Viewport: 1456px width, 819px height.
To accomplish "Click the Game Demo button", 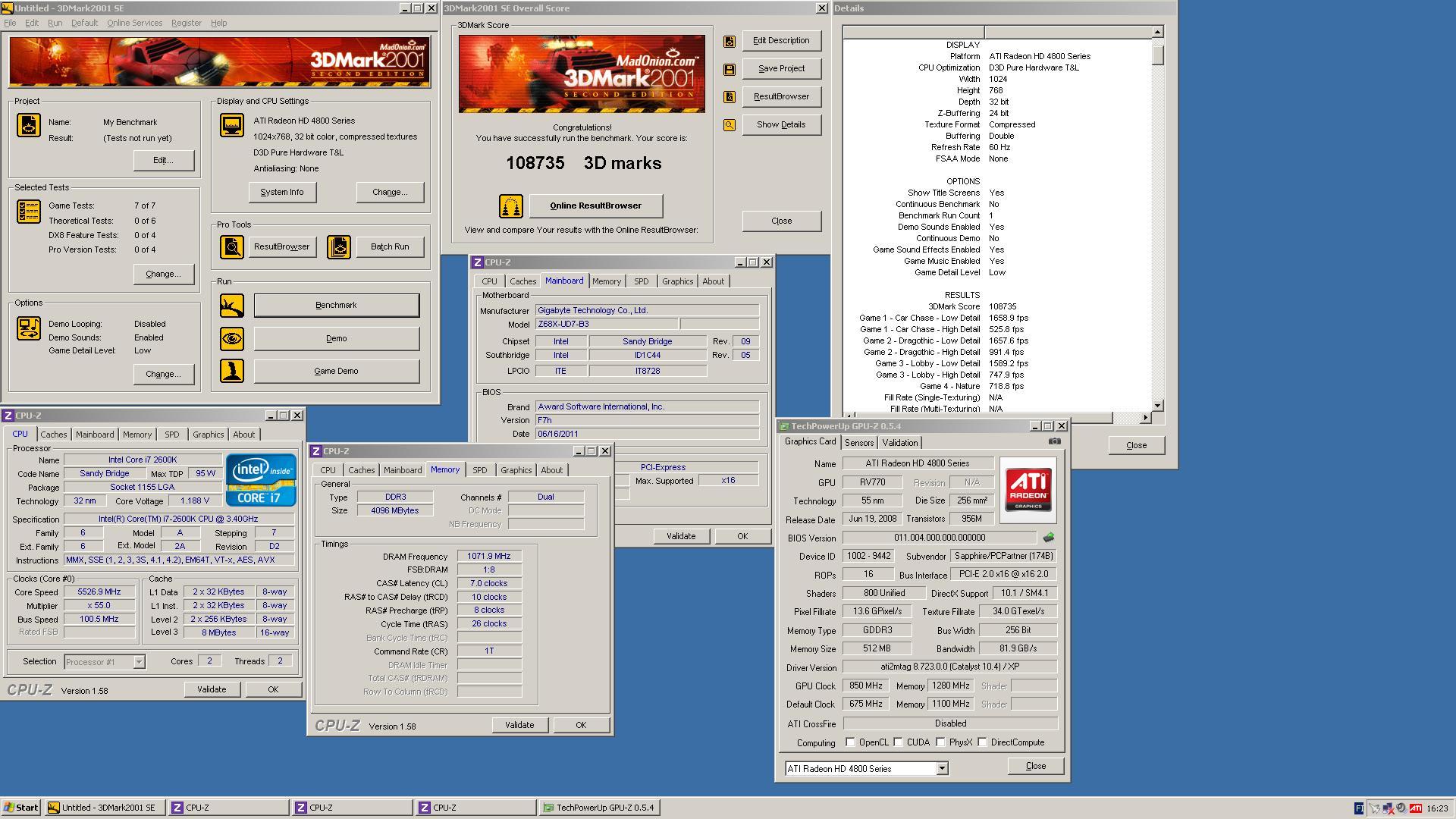I will [336, 371].
